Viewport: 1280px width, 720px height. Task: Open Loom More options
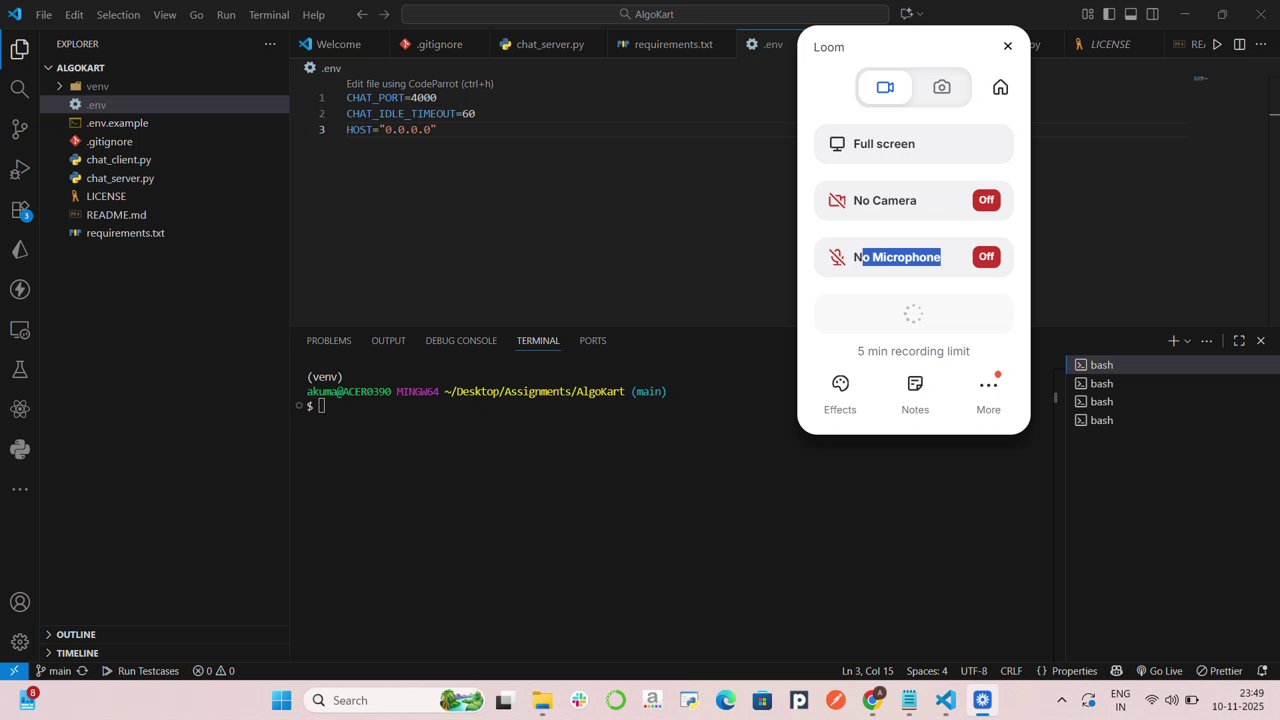coord(988,394)
